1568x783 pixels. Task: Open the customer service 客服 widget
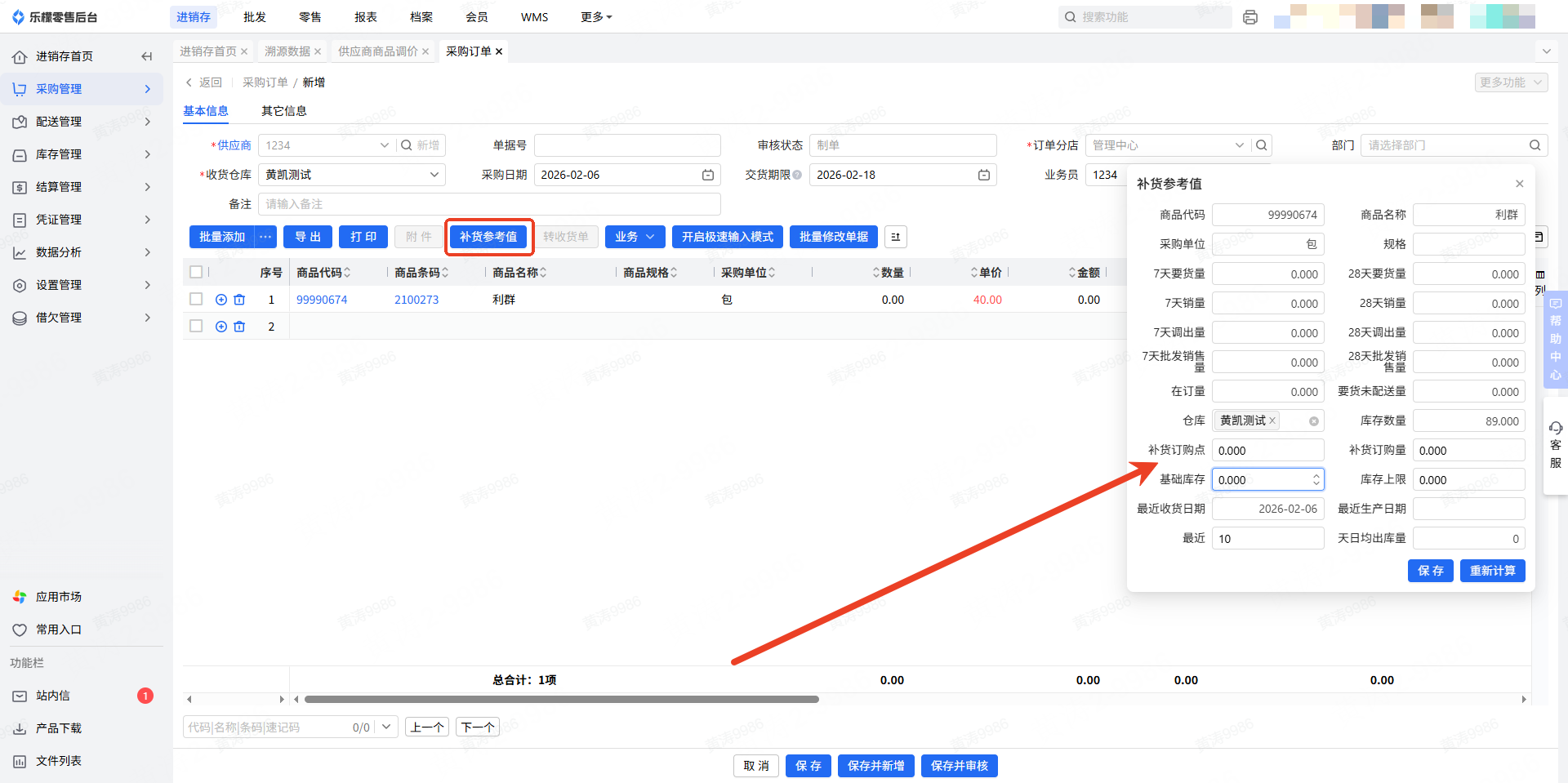1556,445
